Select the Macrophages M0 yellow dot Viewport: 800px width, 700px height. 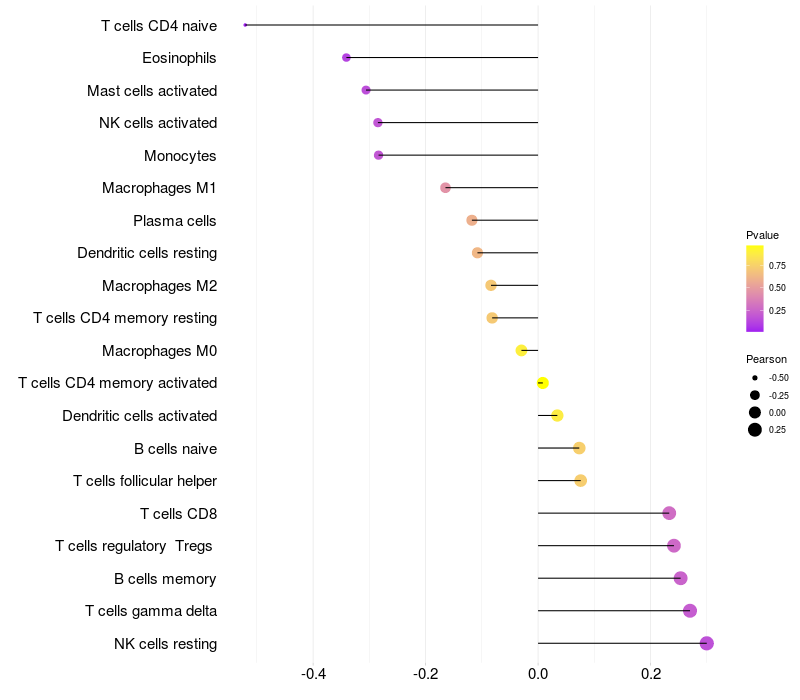(521, 351)
